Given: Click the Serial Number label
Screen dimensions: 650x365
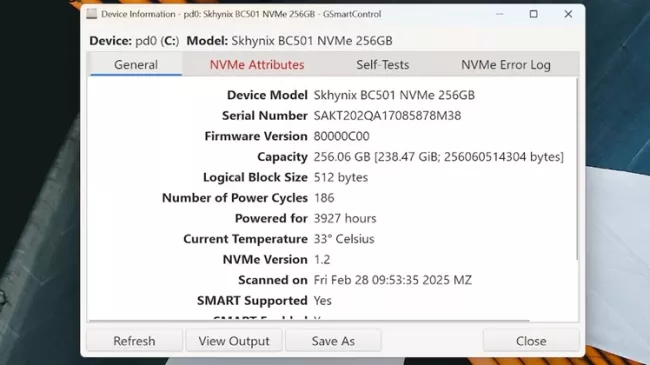Looking at the screenshot, I should [264, 116].
